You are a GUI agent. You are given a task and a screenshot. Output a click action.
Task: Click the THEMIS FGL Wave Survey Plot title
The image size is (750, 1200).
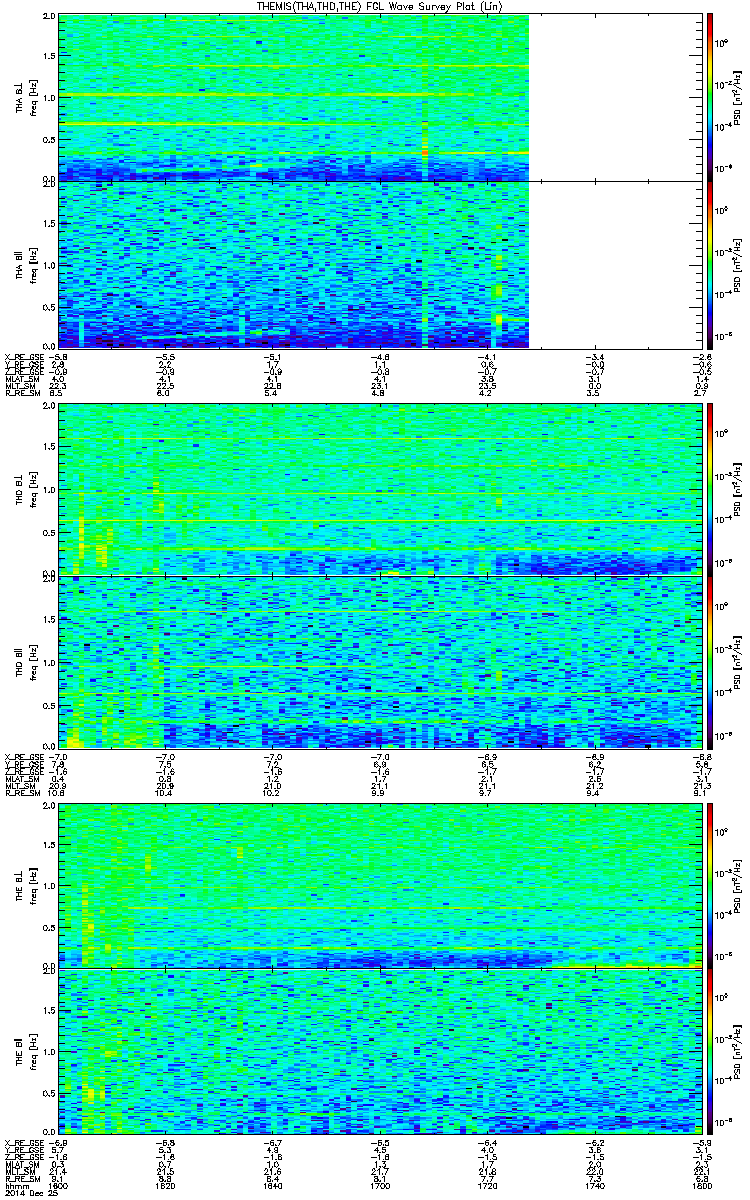[x=379, y=6]
